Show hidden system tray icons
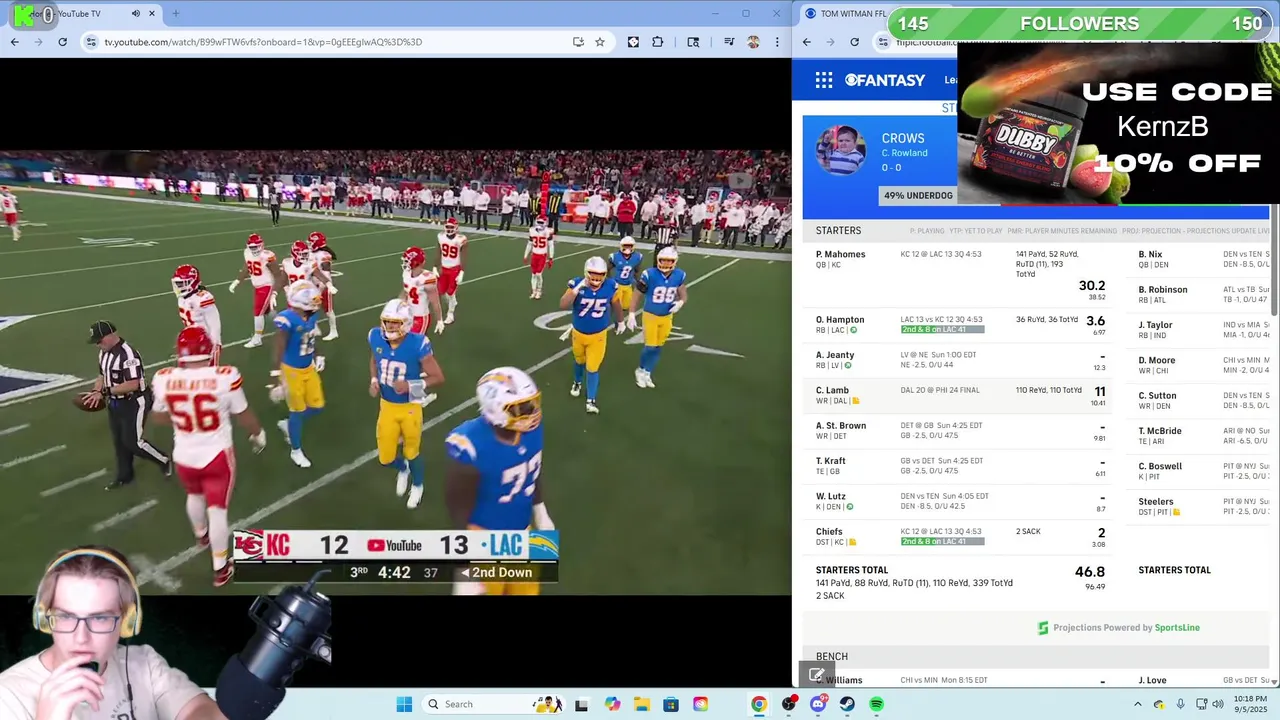The height and width of the screenshot is (720, 1280). (1137, 704)
